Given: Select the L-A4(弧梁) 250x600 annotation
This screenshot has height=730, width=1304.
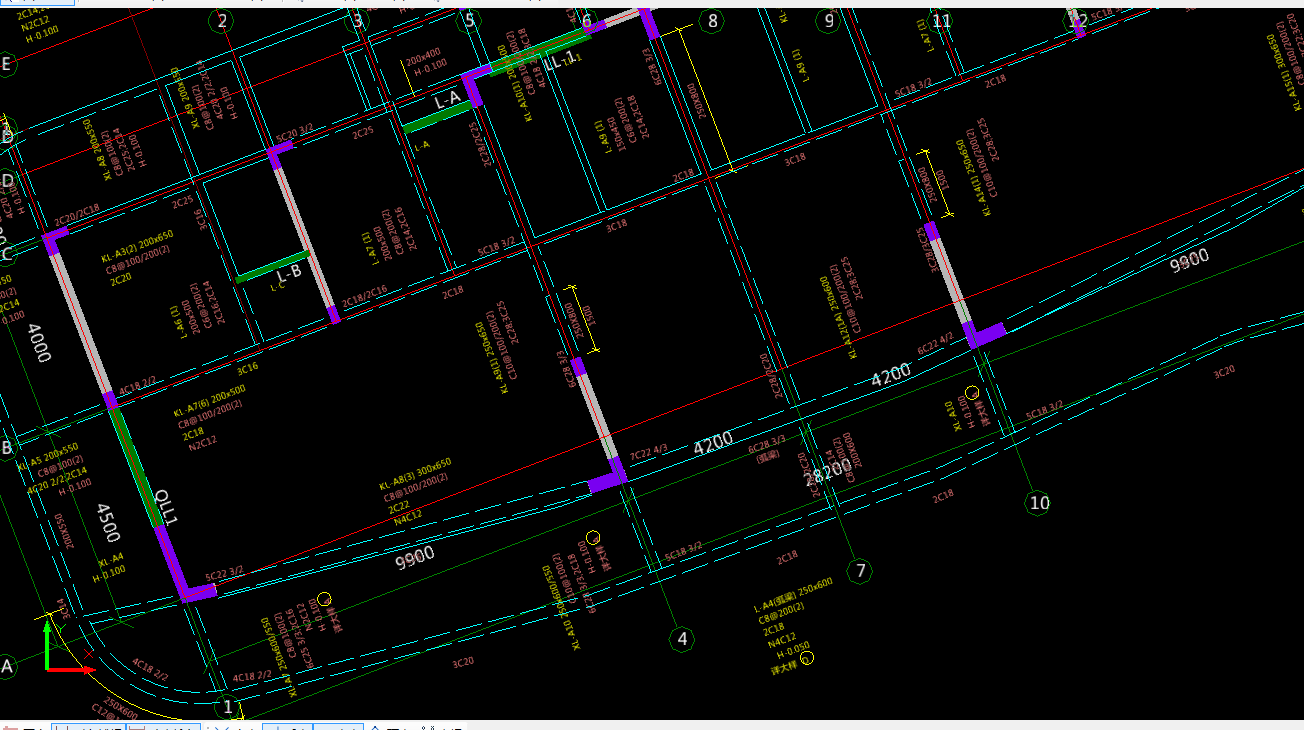Looking at the screenshot, I should pos(793,595).
